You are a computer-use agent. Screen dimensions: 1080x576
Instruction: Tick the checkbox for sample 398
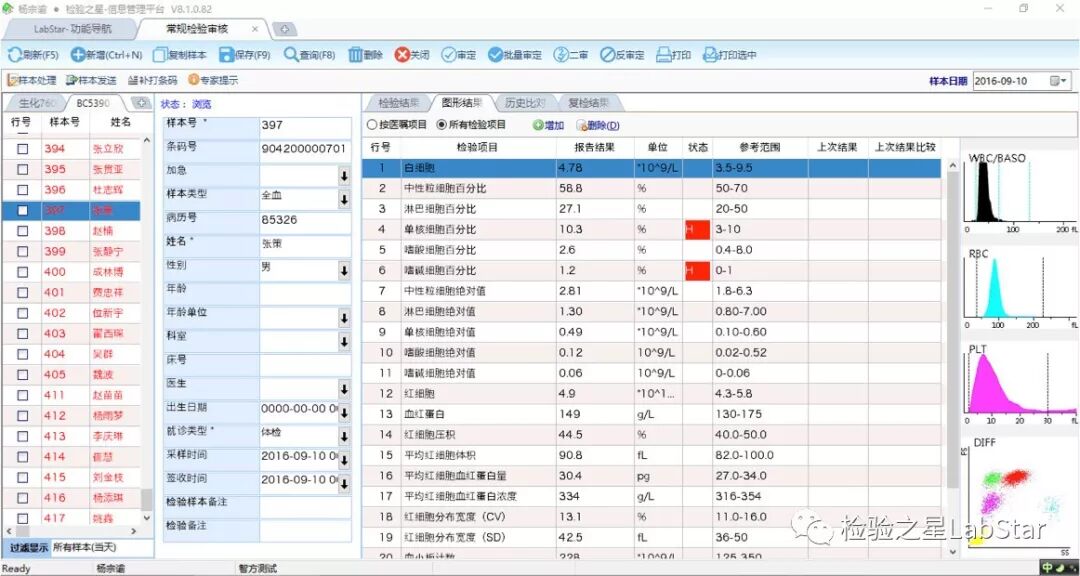tap(23, 231)
